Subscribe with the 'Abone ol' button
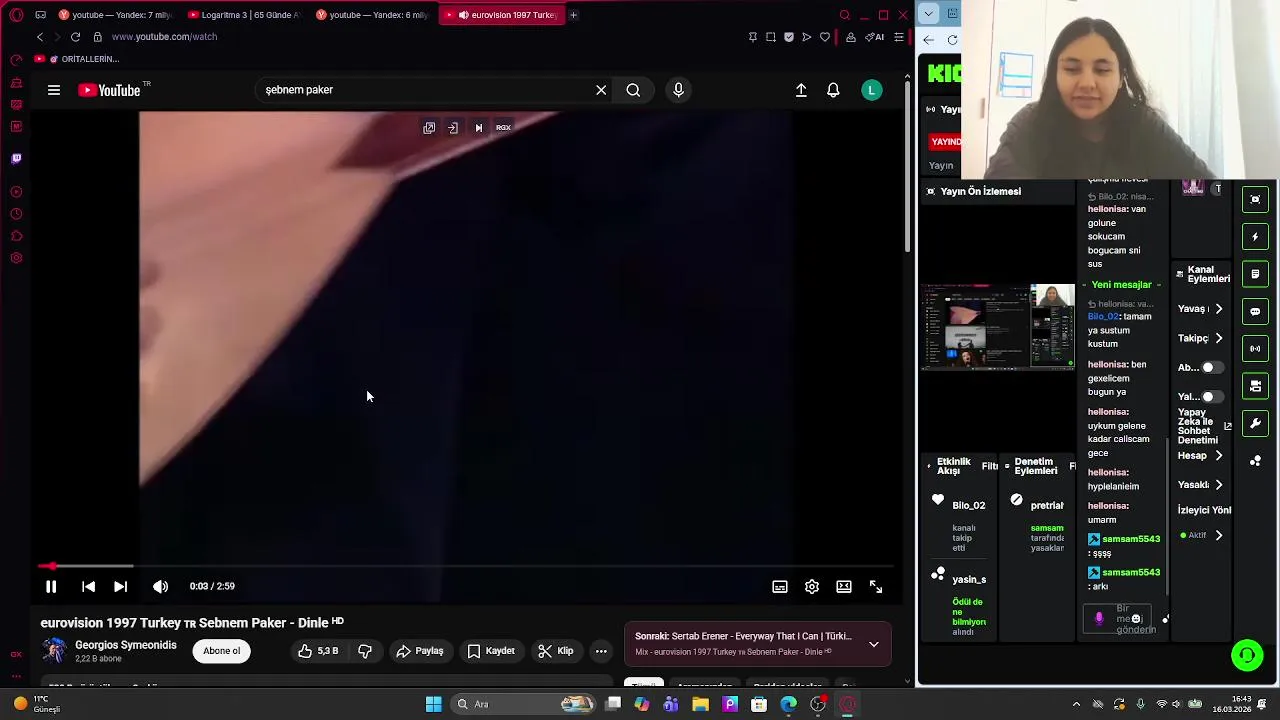 click(x=222, y=651)
